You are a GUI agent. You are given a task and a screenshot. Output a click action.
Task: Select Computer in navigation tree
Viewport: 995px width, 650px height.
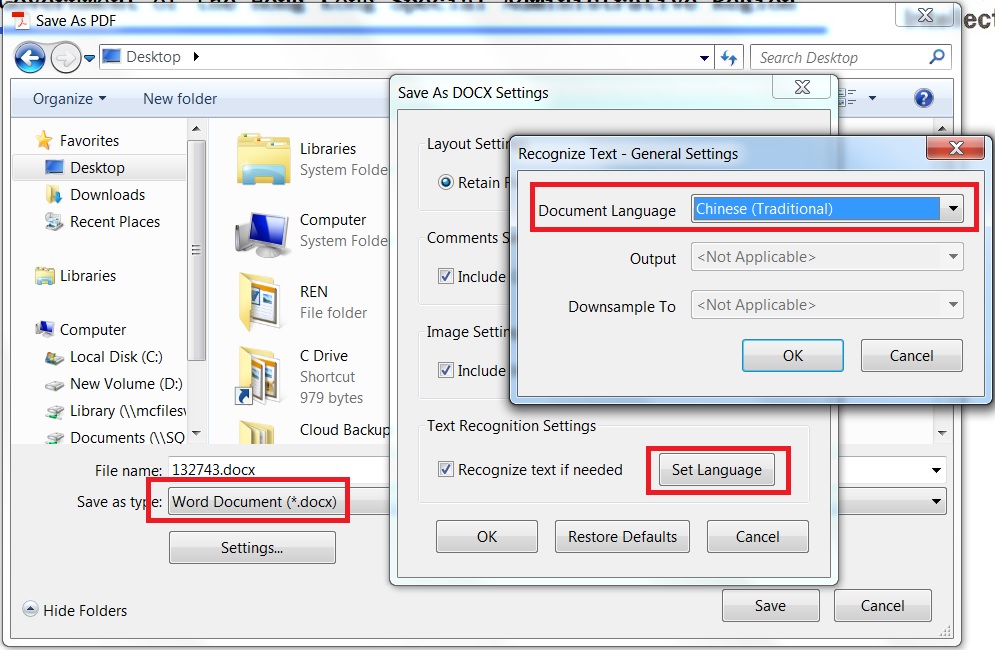click(93, 330)
